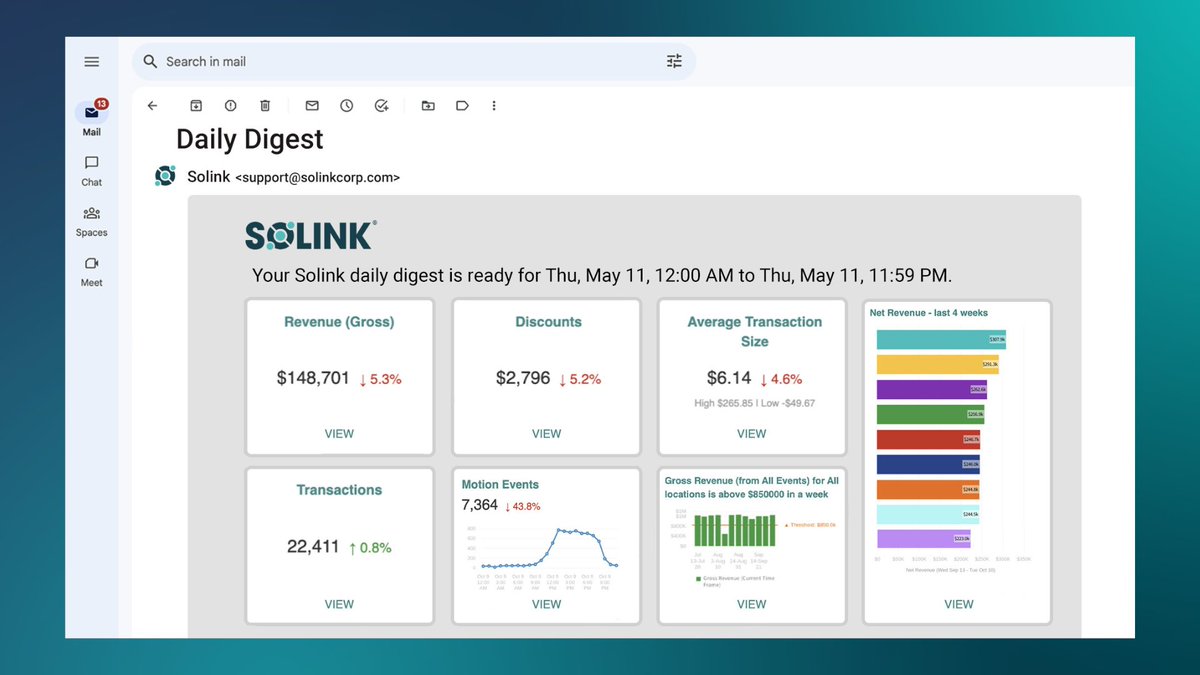Screen dimensions: 1200x675
Task: Mark email as unread
Action: (x=312, y=105)
